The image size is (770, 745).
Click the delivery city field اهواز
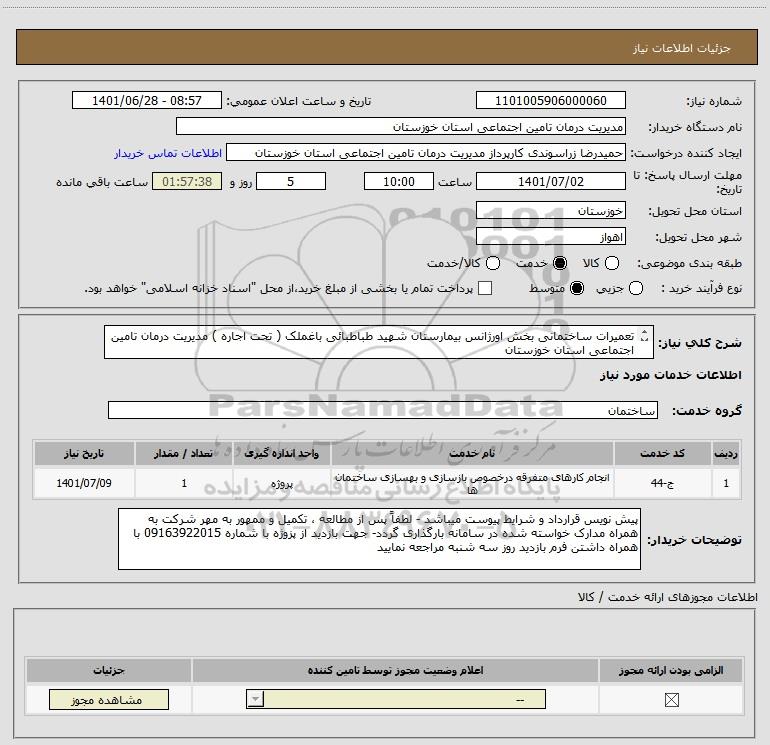tap(550, 237)
